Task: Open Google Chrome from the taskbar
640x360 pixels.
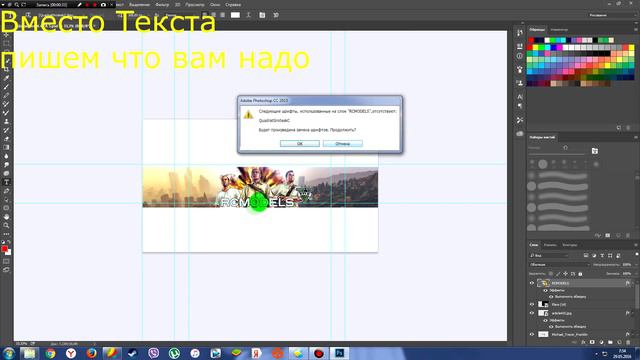Action: (50, 353)
